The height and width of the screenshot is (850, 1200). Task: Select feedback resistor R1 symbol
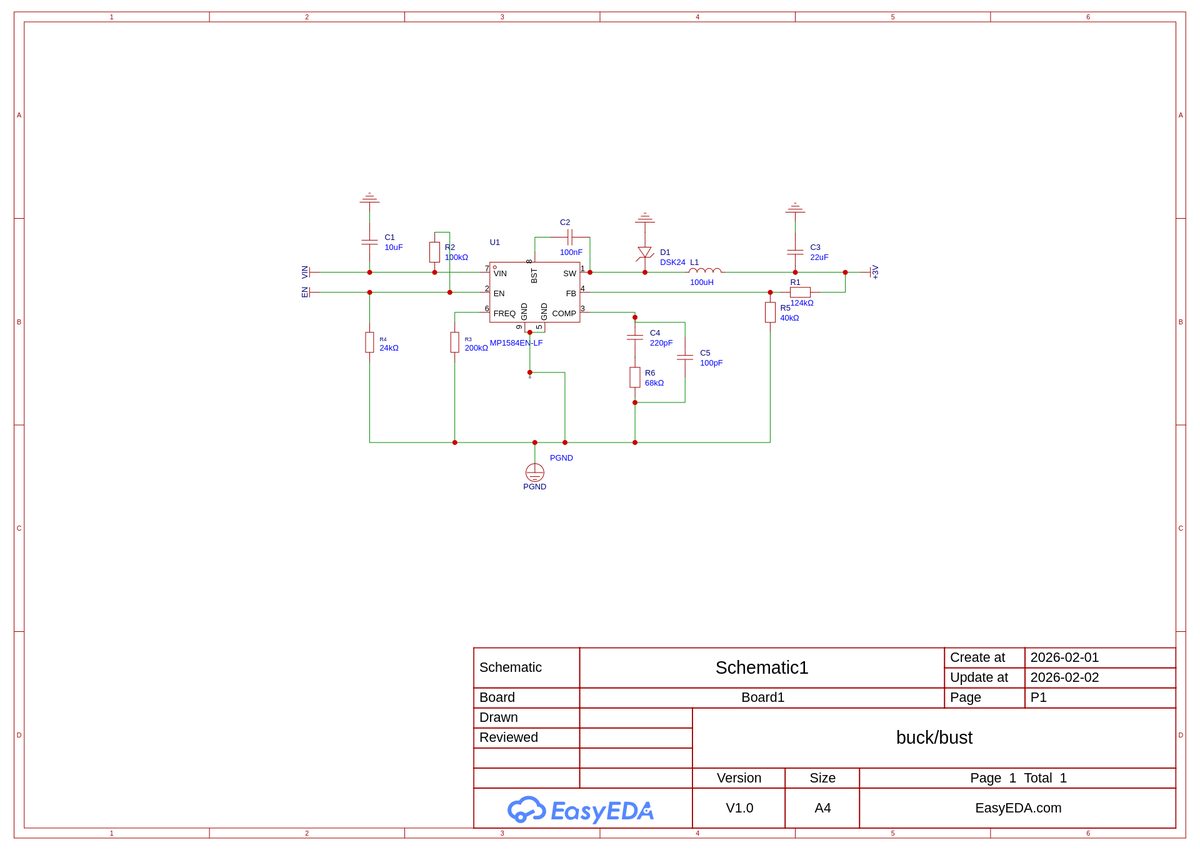[x=800, y=292]
